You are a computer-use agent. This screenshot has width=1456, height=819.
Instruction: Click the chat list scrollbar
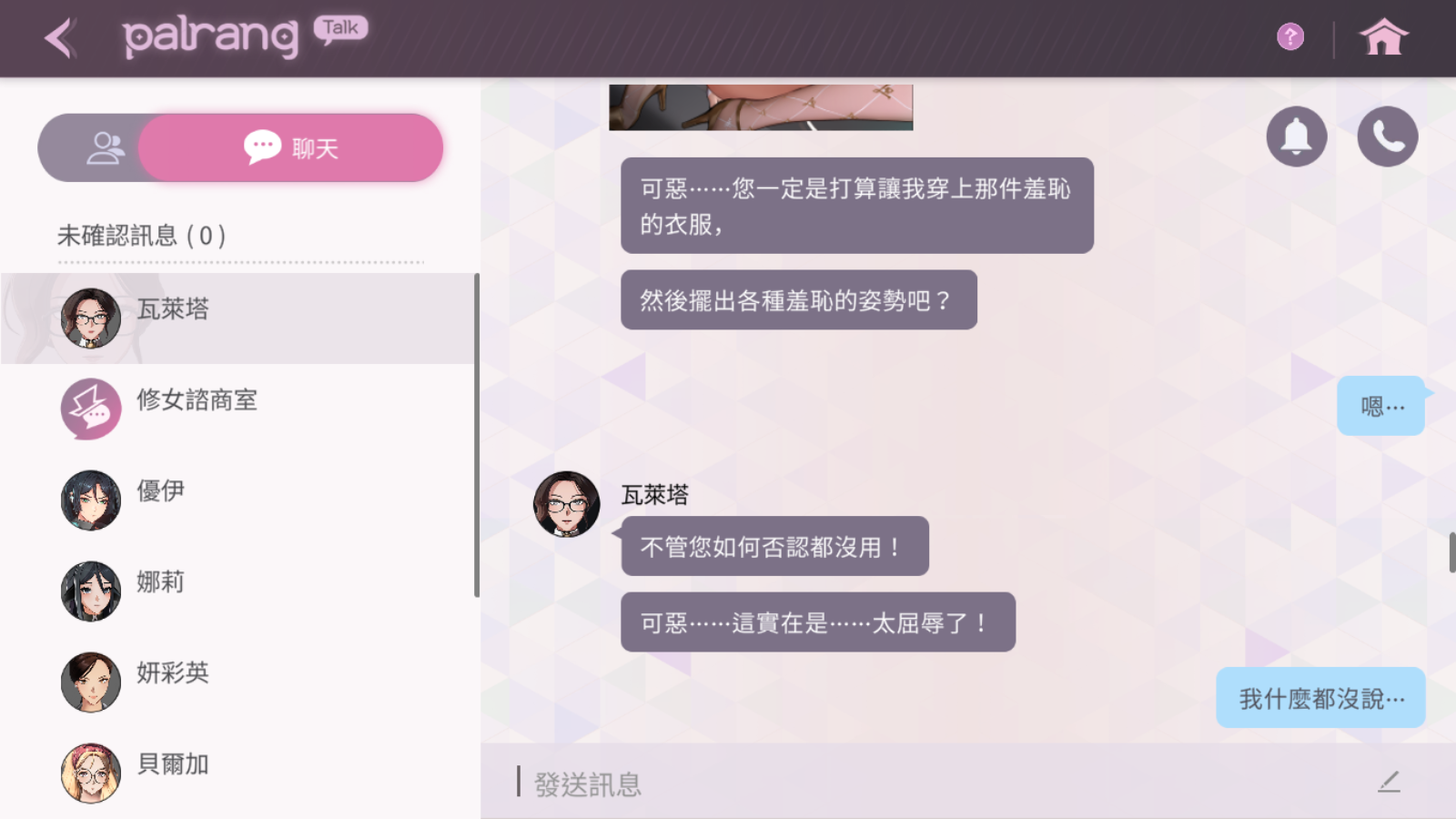(x=477, y=435)
